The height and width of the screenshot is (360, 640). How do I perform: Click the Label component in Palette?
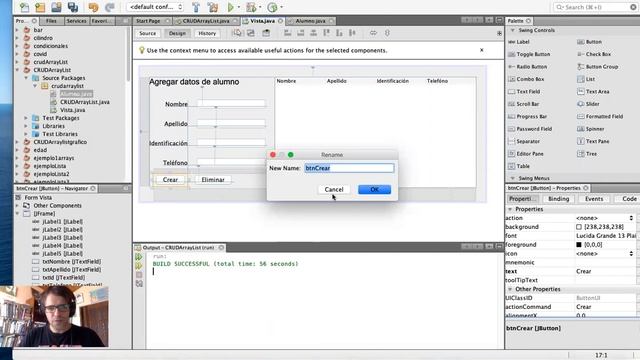point(519,42)
